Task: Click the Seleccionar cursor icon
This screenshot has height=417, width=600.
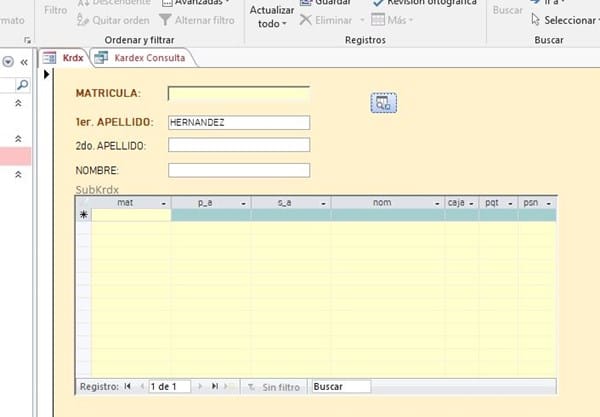Action: point(536,20)
